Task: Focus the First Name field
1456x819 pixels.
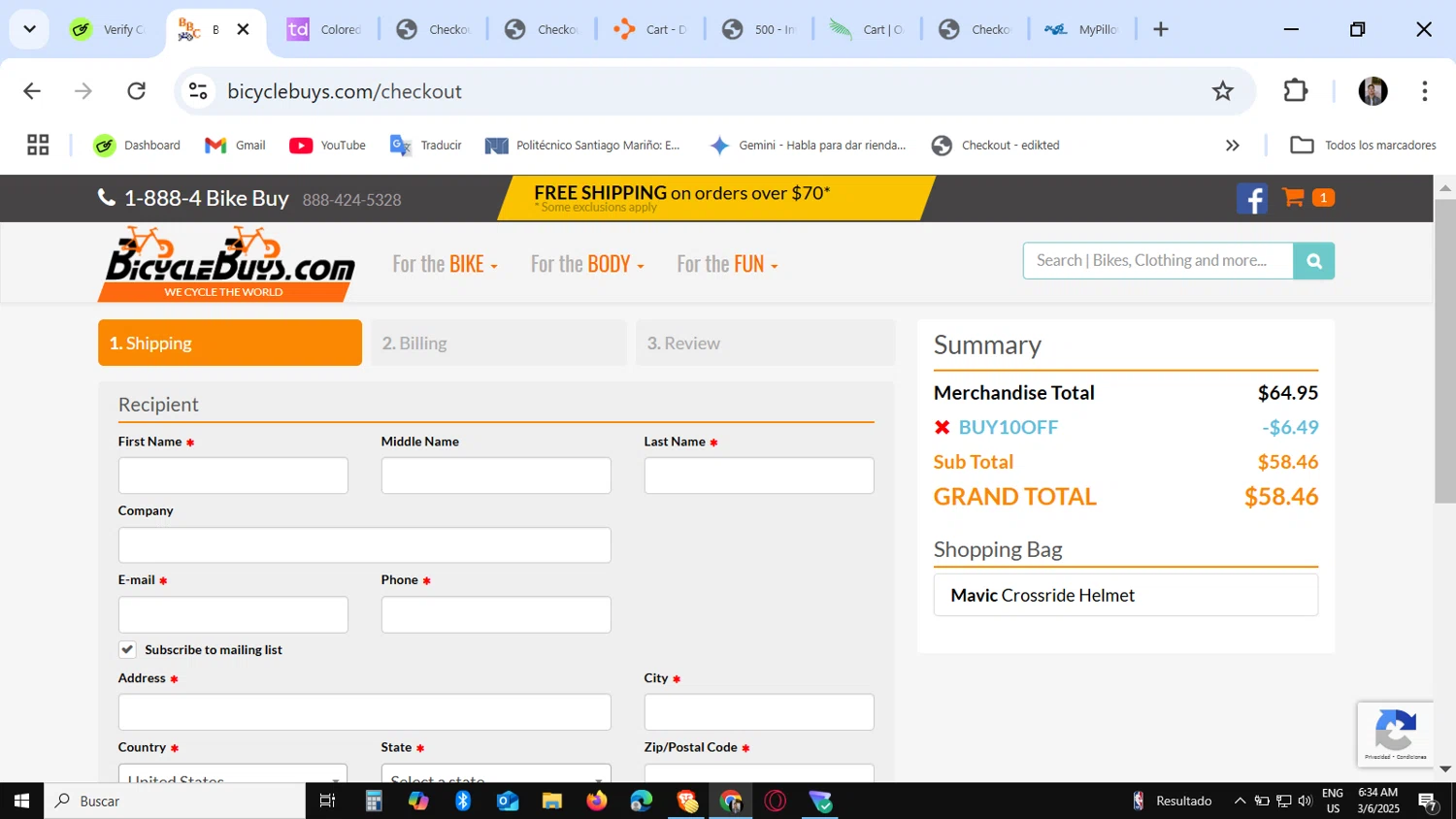Action: 233,475
